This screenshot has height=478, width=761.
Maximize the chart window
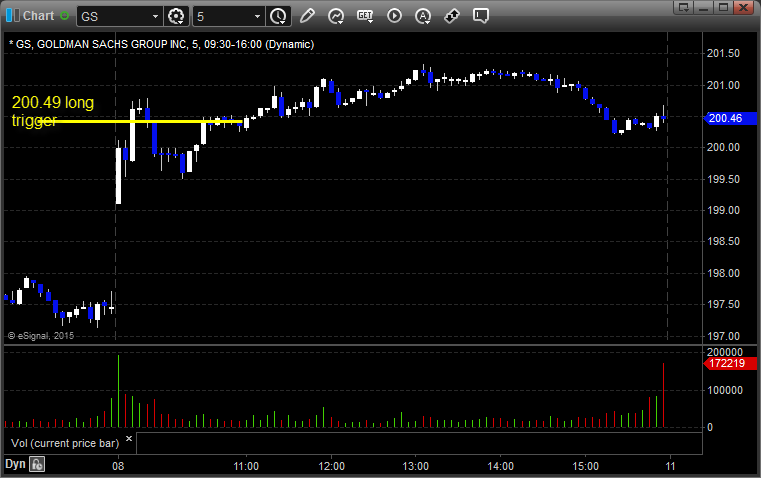pos(723,7)
